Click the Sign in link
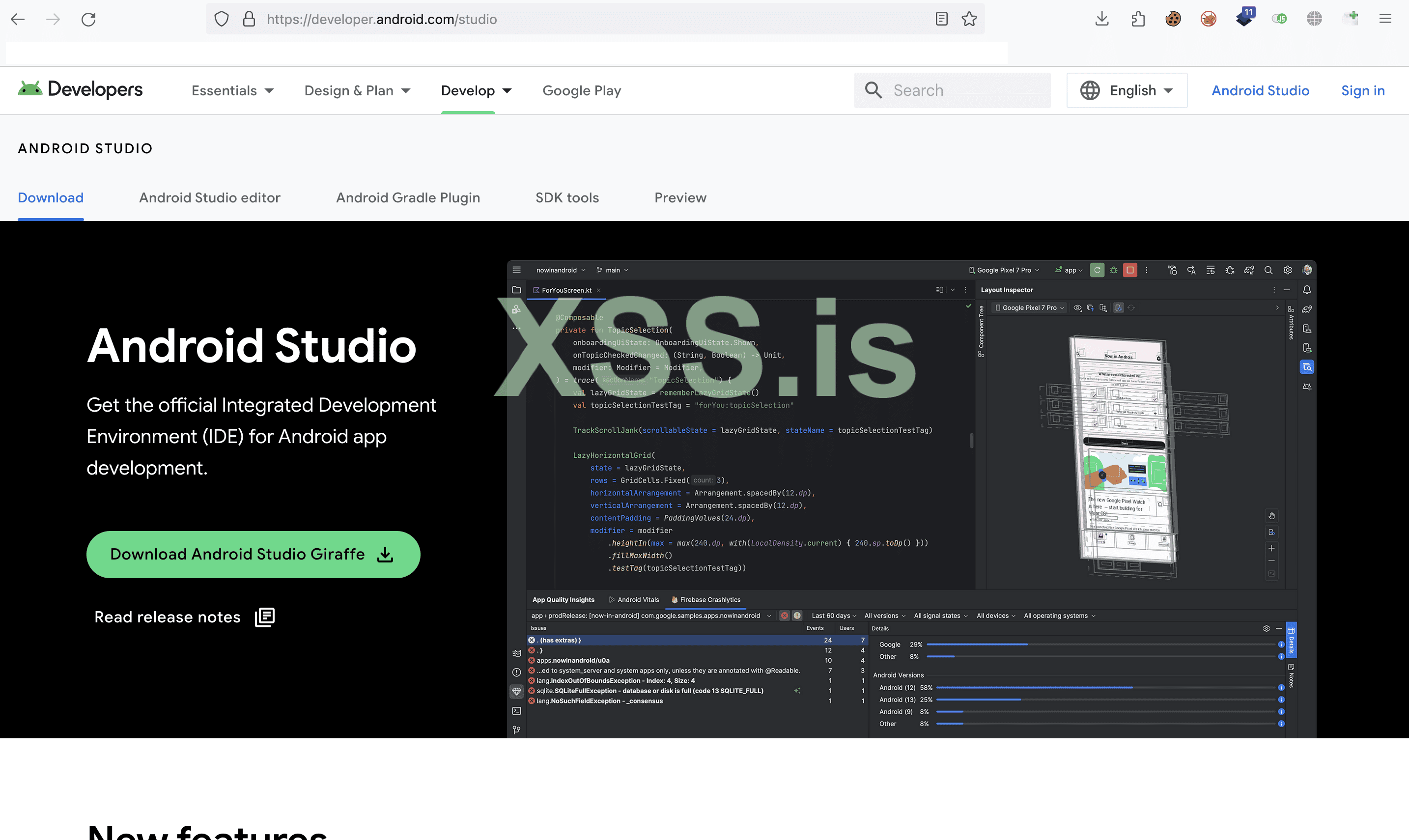Image resolution: width=1409 pixels, height=840 pixels. point(1362,90)
